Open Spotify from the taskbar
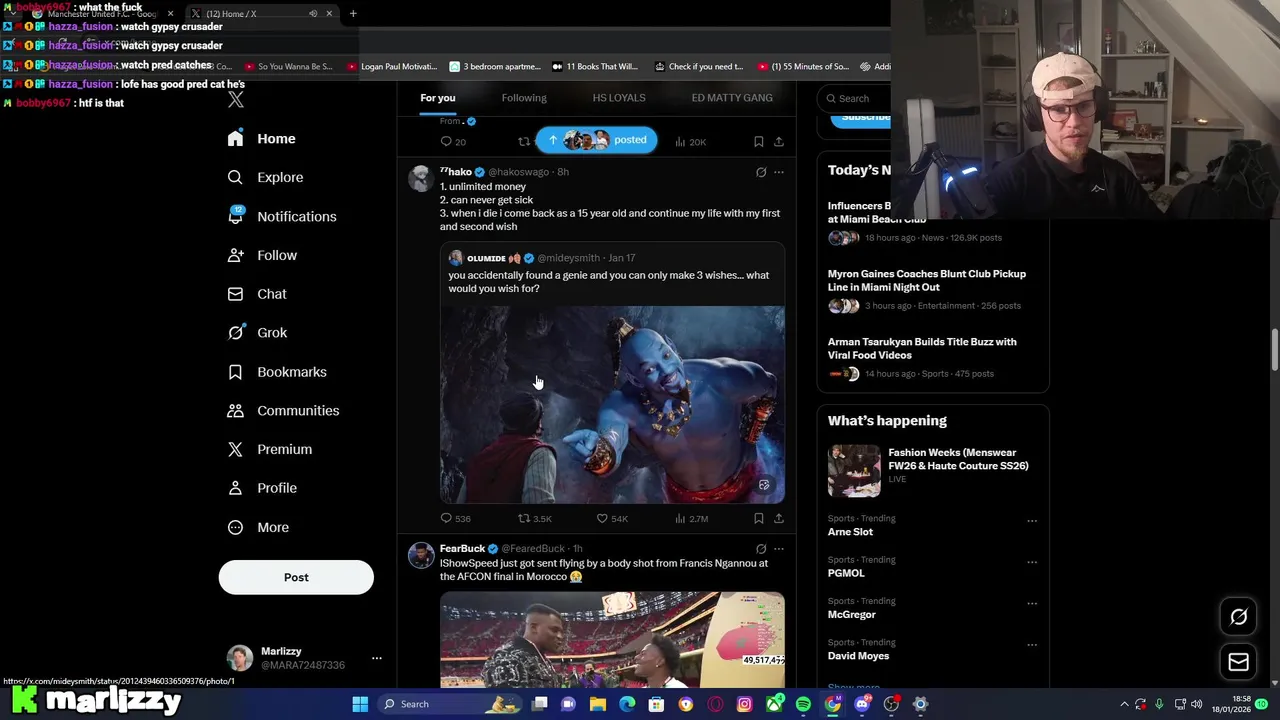Viewport: 1280px width, 720px height. (x=803, y=704)
